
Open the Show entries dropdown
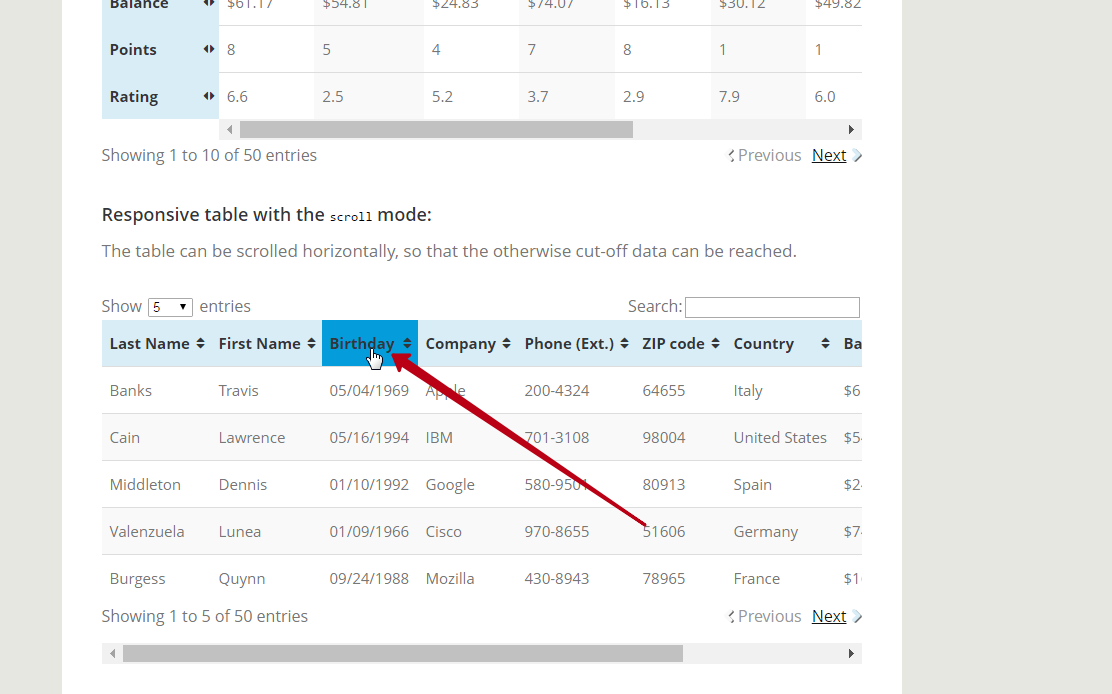click(x=170, y=307)
